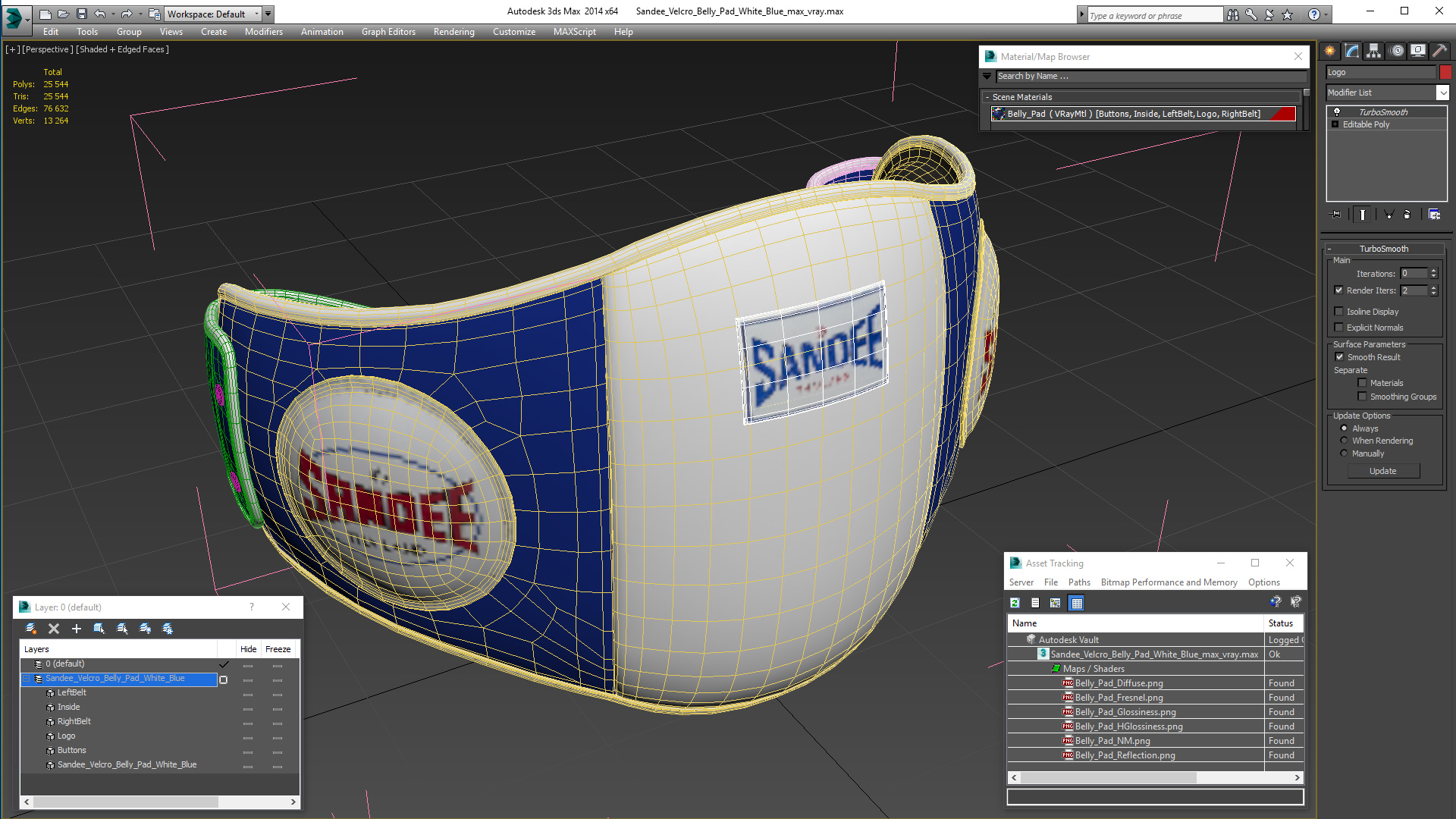Click Select Highlighted Objects and Layers icon
Viewport: 1456px width, 819px height.
pyautogui.click(x=99, y=629)
